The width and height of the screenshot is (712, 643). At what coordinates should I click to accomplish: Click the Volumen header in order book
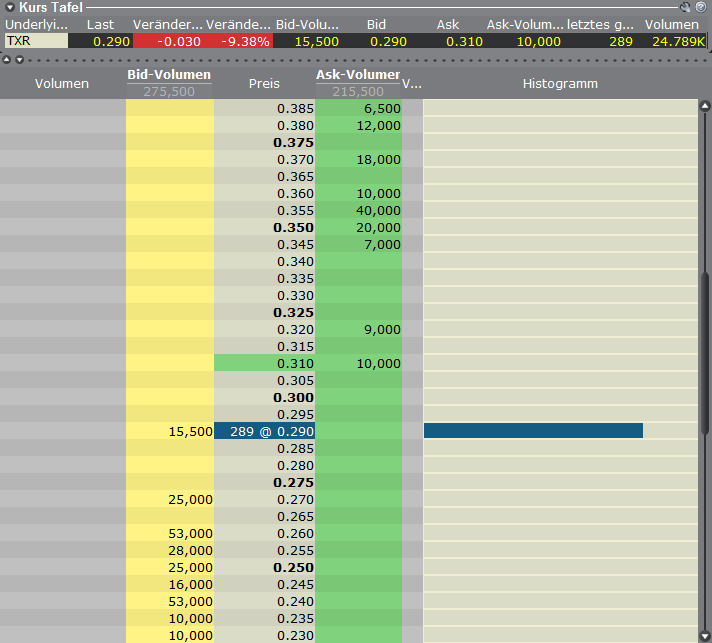(62, 84)
